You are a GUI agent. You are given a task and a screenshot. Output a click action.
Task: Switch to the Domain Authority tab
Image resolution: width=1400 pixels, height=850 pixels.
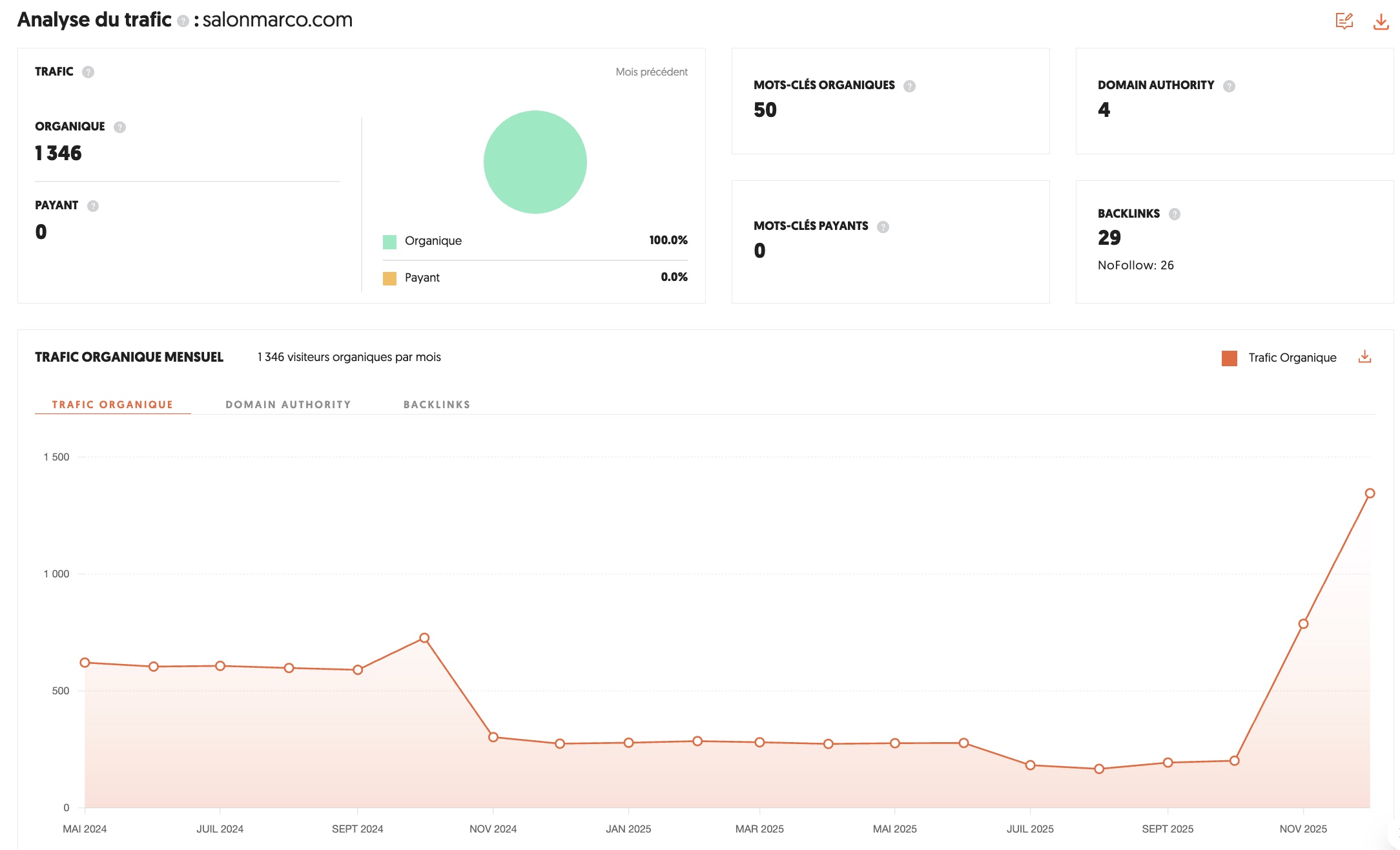pyautogui.click(x=288, y=404)
